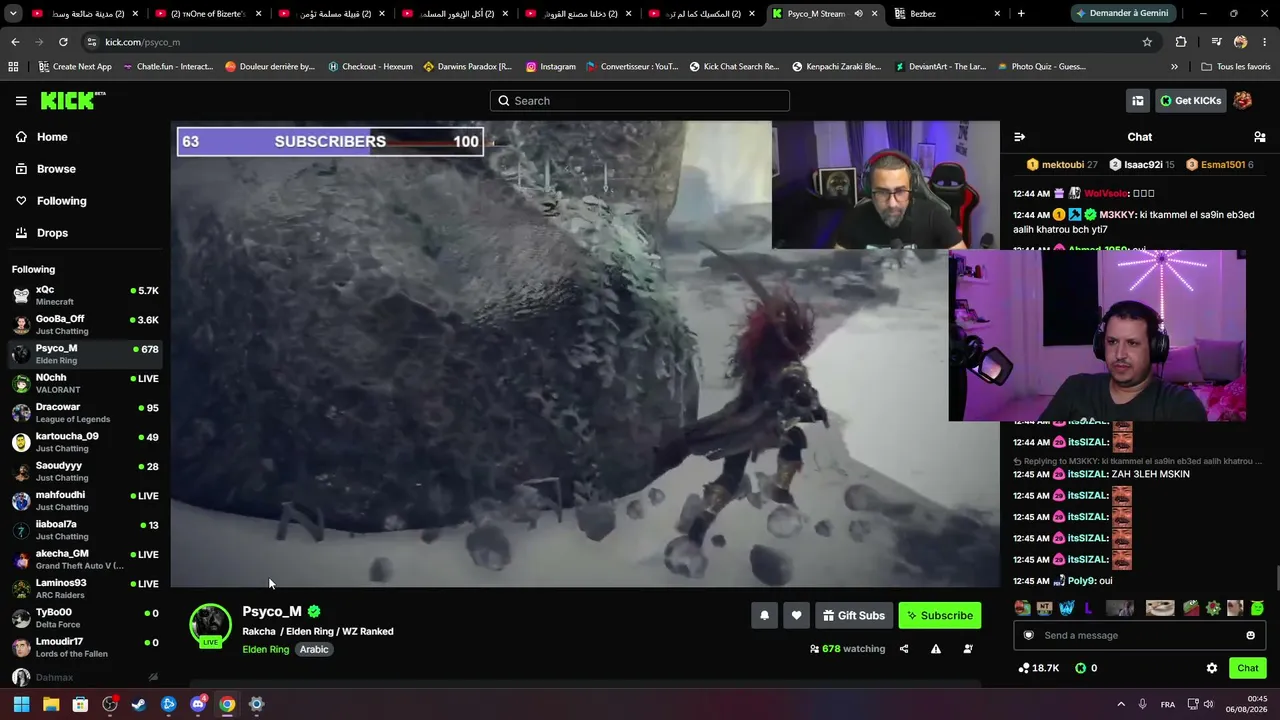Screen dimensions: 1280x720
Task: Click into the Send a message field
Action: click(x=1139, y=635)
